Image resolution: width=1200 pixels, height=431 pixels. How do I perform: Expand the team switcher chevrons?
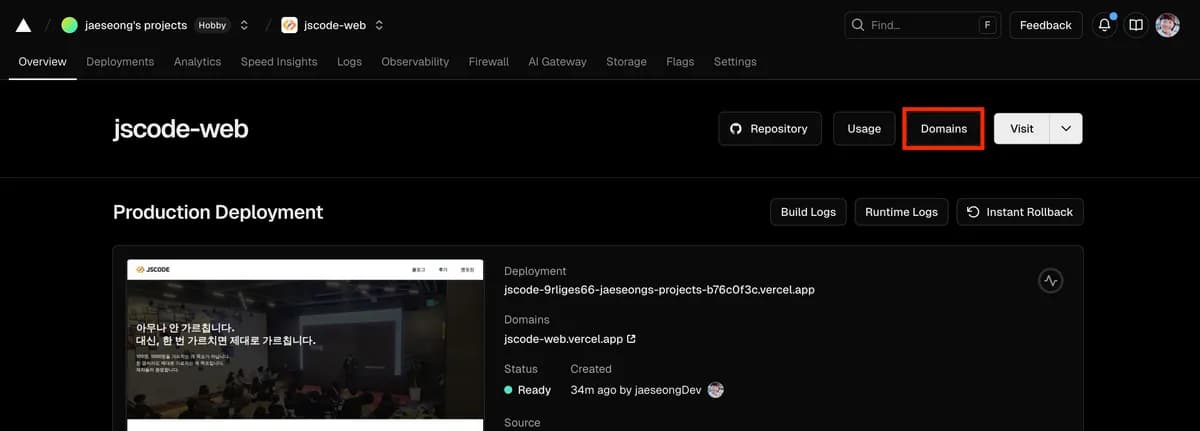tap(244, 25)
